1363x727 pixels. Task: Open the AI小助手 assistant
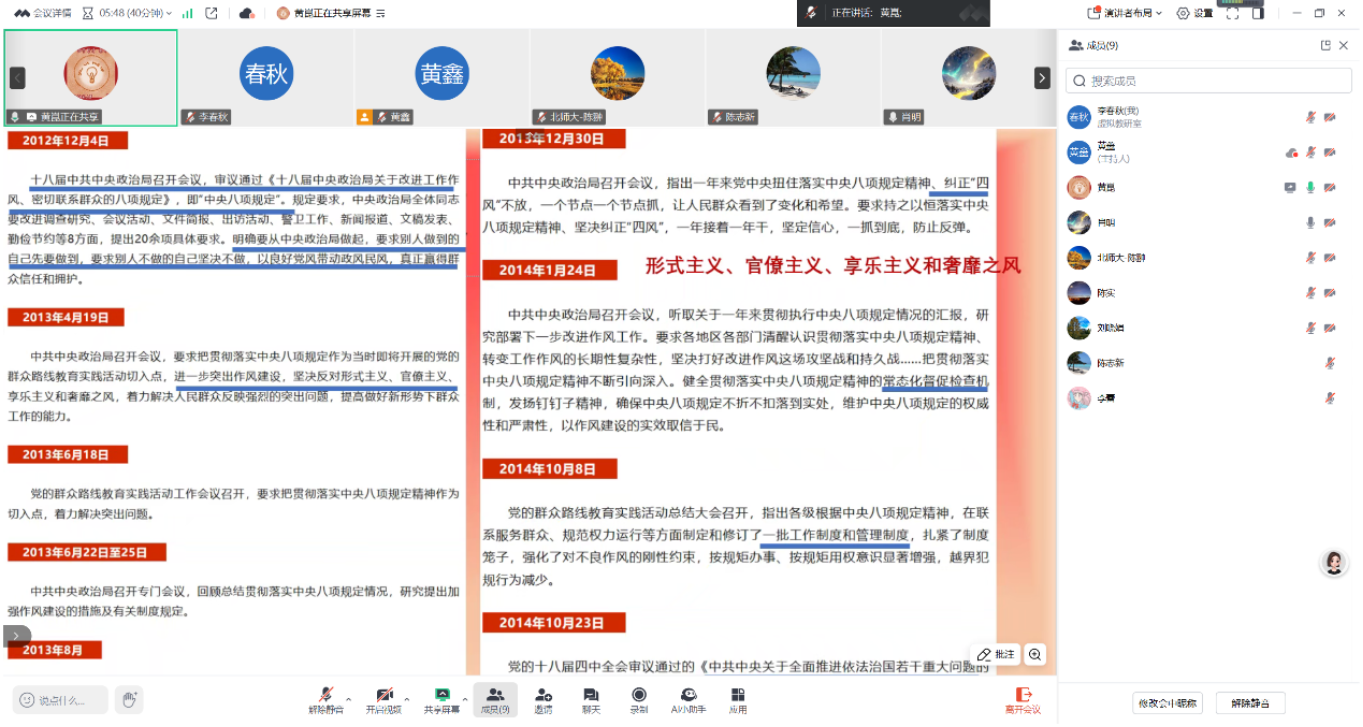tap(688, 699)
